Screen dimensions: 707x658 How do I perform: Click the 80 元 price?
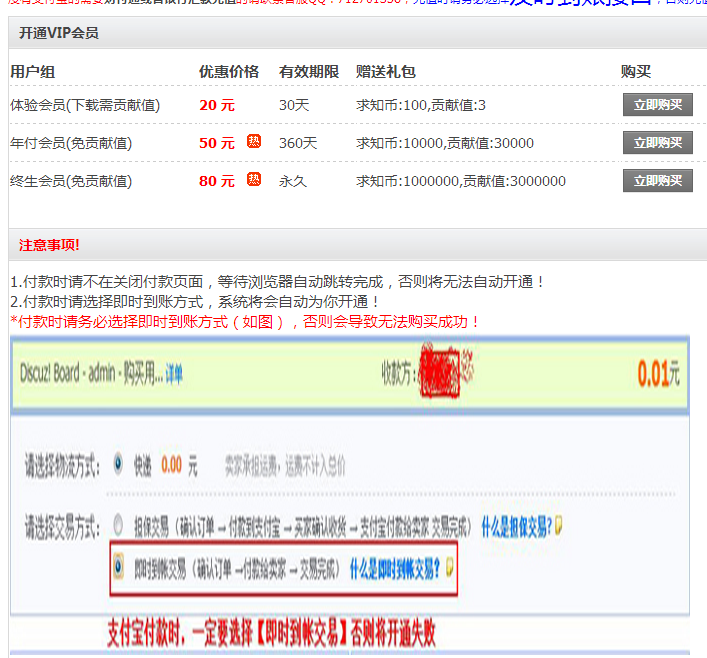217,181
